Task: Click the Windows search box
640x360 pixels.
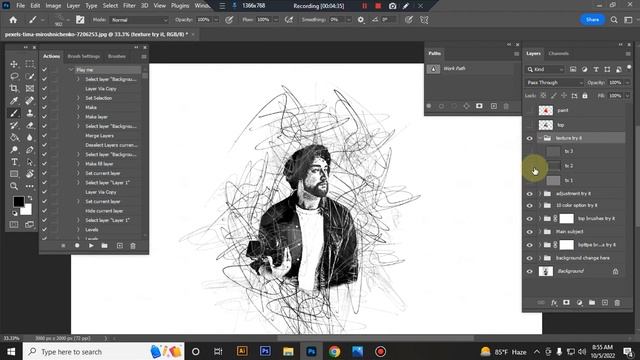Action: 104,351
